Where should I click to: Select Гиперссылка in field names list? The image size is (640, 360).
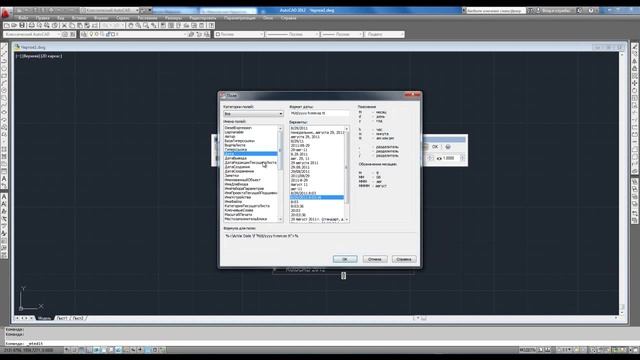coord(236,149)
